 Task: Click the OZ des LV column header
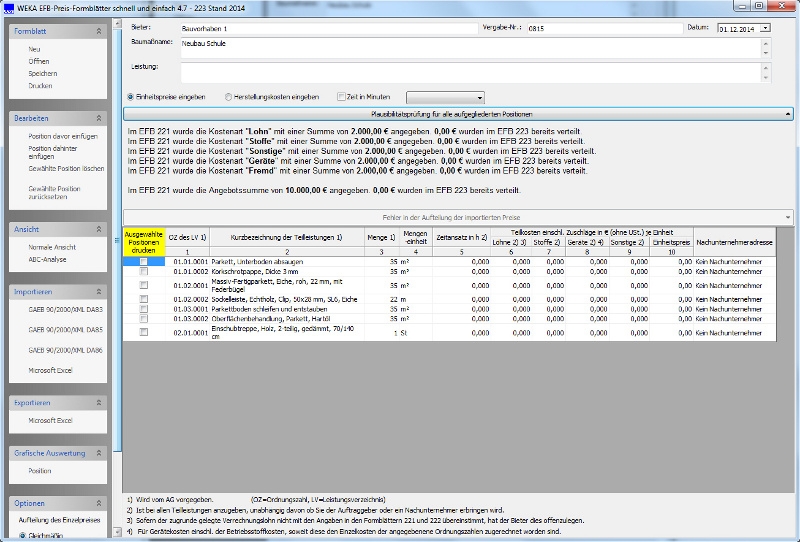point(187,237)
